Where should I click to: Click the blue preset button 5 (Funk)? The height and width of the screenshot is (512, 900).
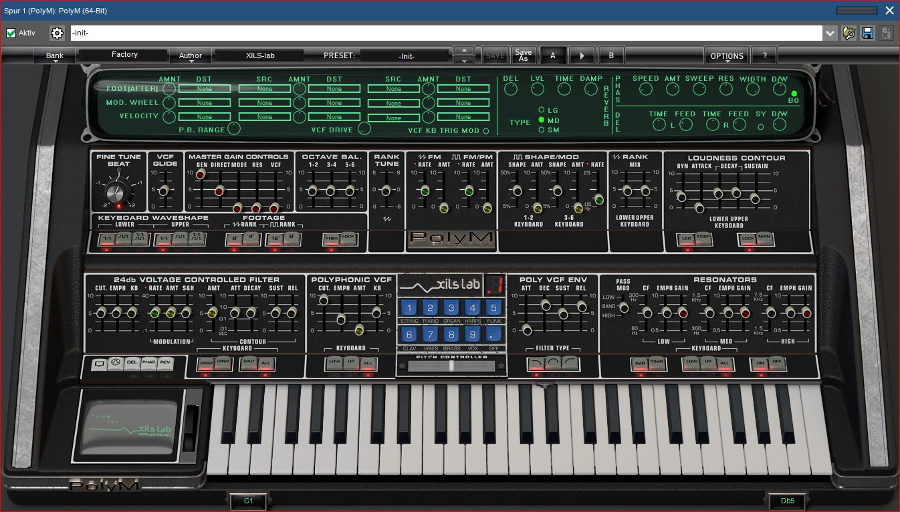point(493,308)
